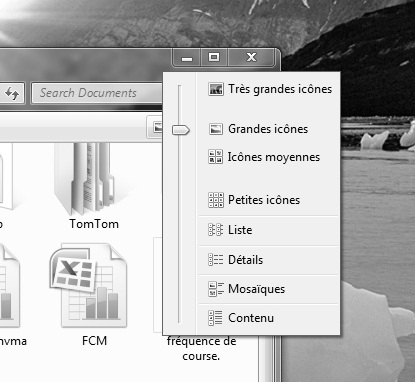Image resolution: width=415 pixels, height=382 pixels.
Task: Click the Grandes icônes picture icon
Action: pos(216,129)
